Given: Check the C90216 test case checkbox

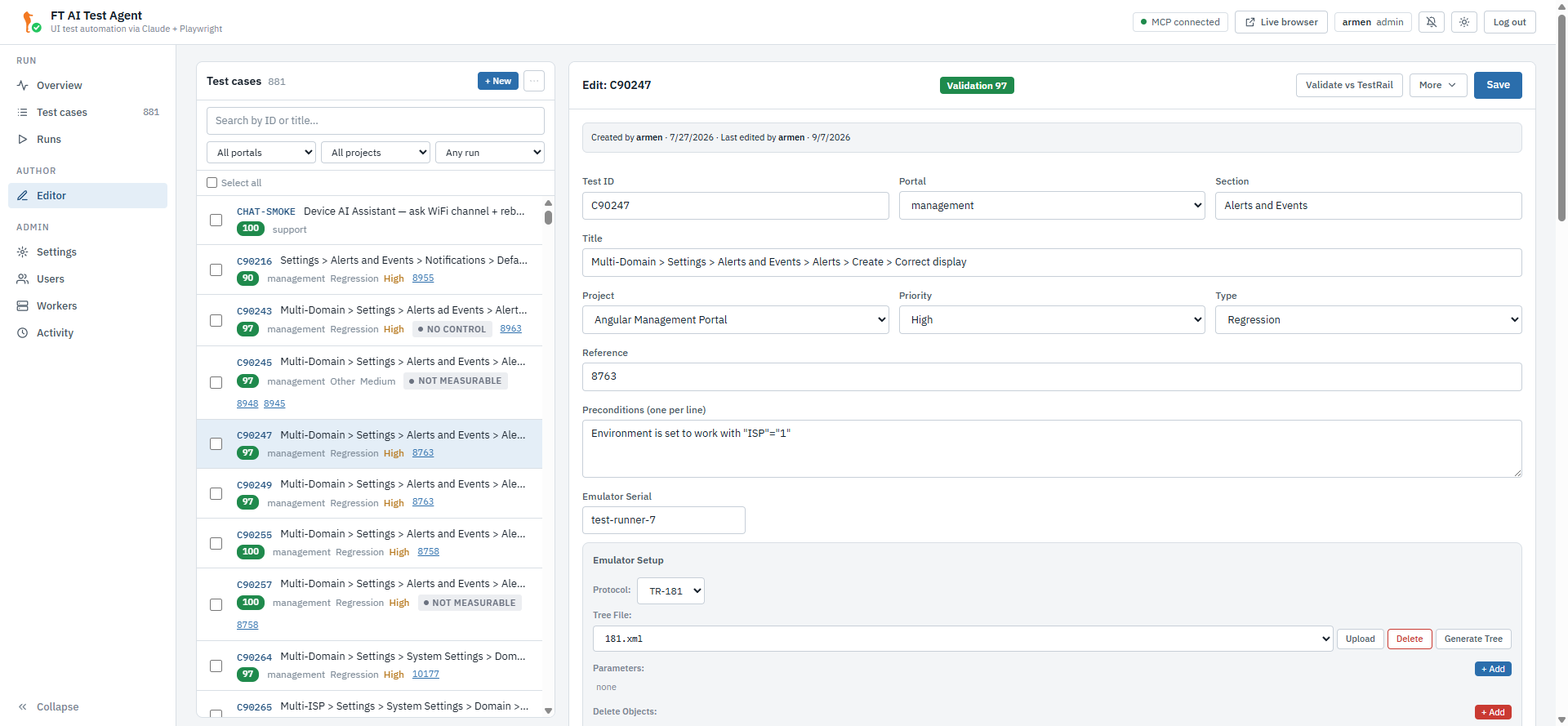Looking at the screenshot, I should point(216,270).
